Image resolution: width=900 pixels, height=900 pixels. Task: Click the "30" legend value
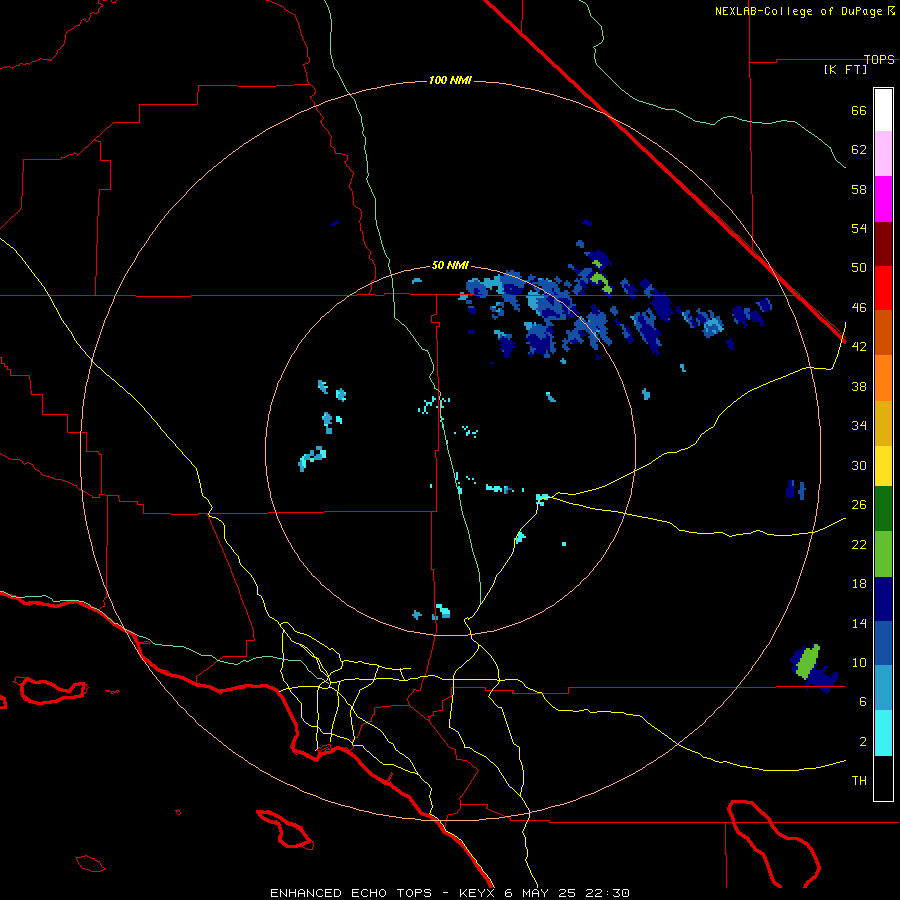point(859,465)
